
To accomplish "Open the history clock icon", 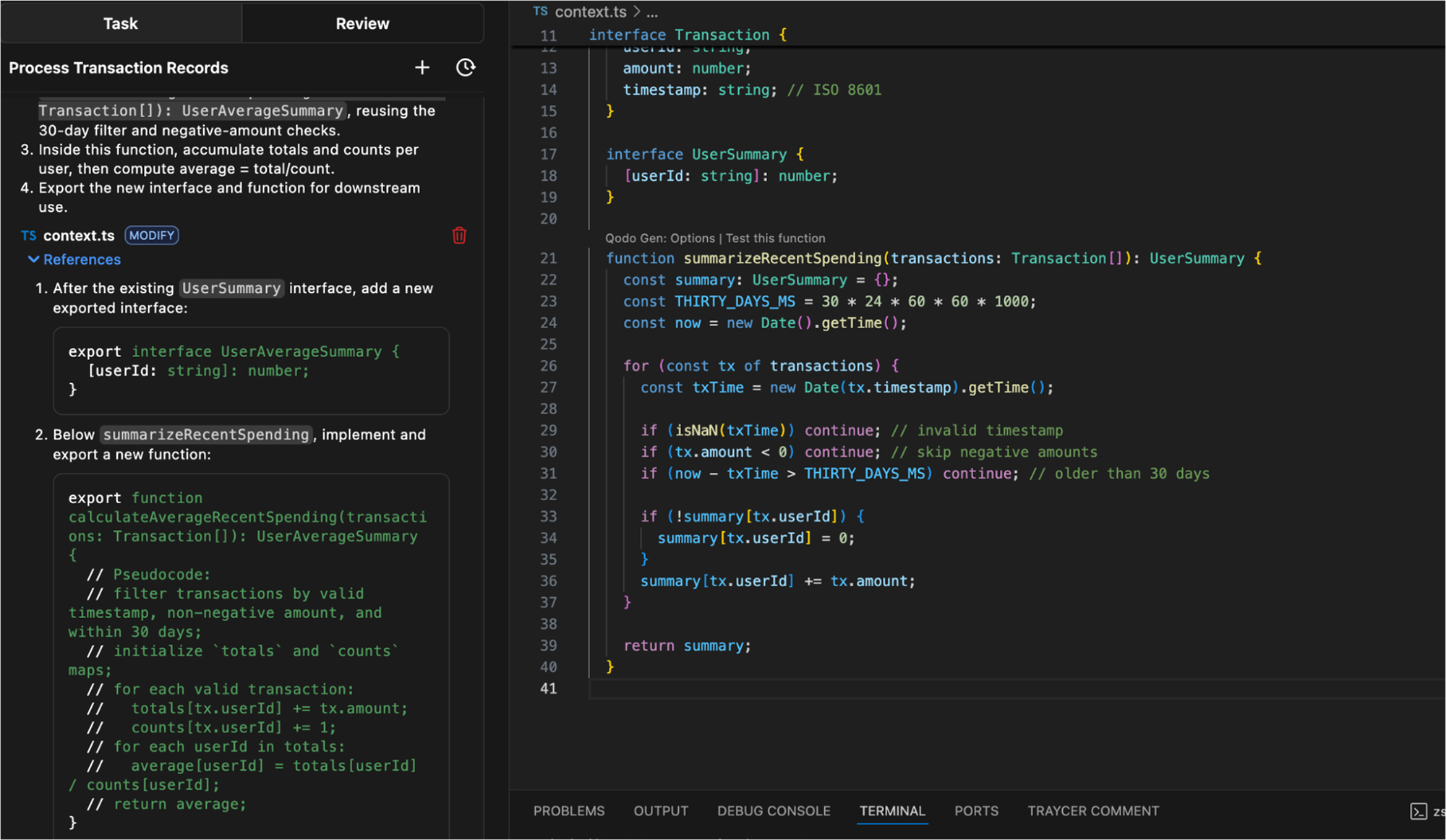I will click(x=466, y=68).
